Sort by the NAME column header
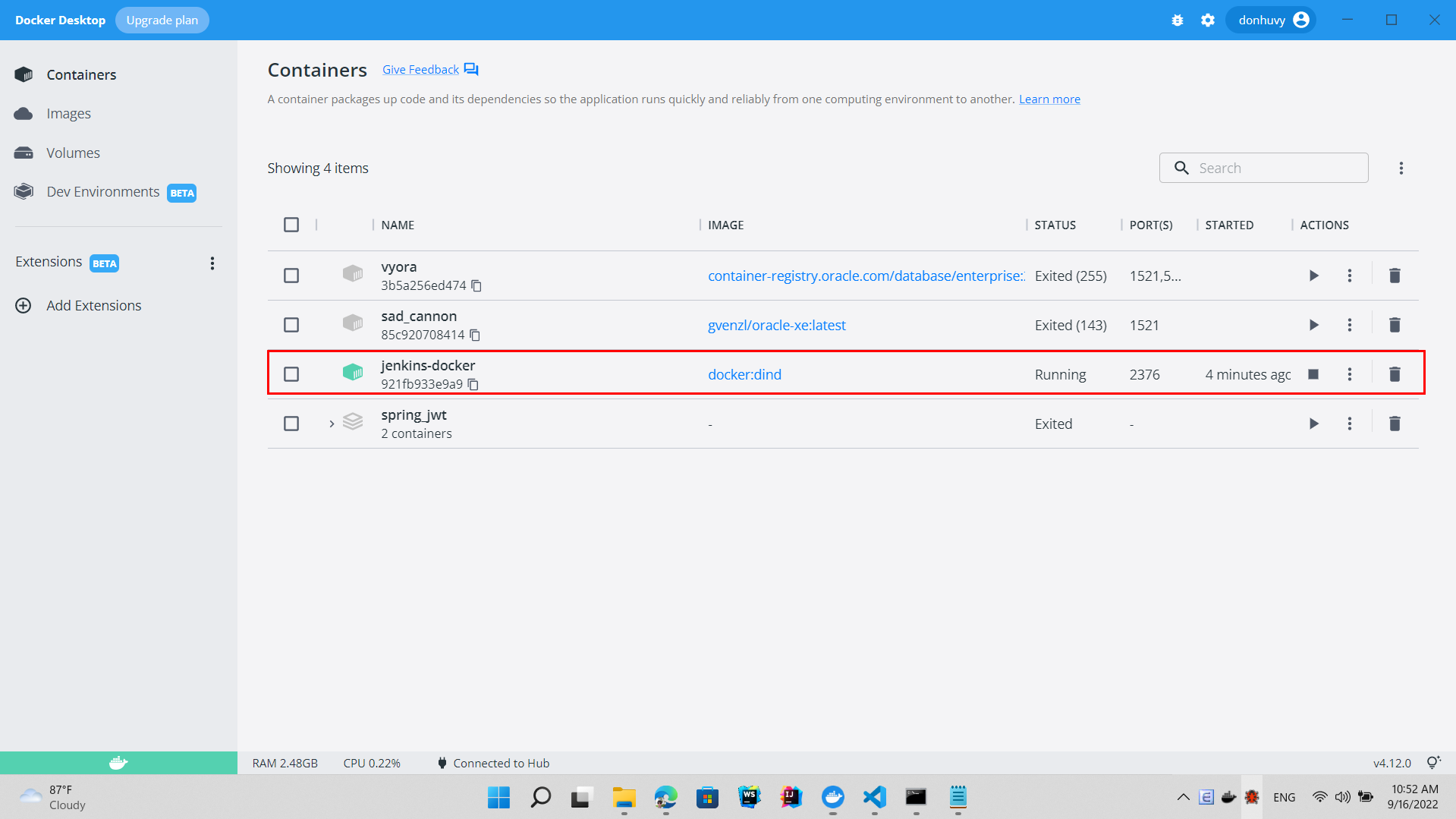The image size is (1456, 819). (x=398, y=225)
